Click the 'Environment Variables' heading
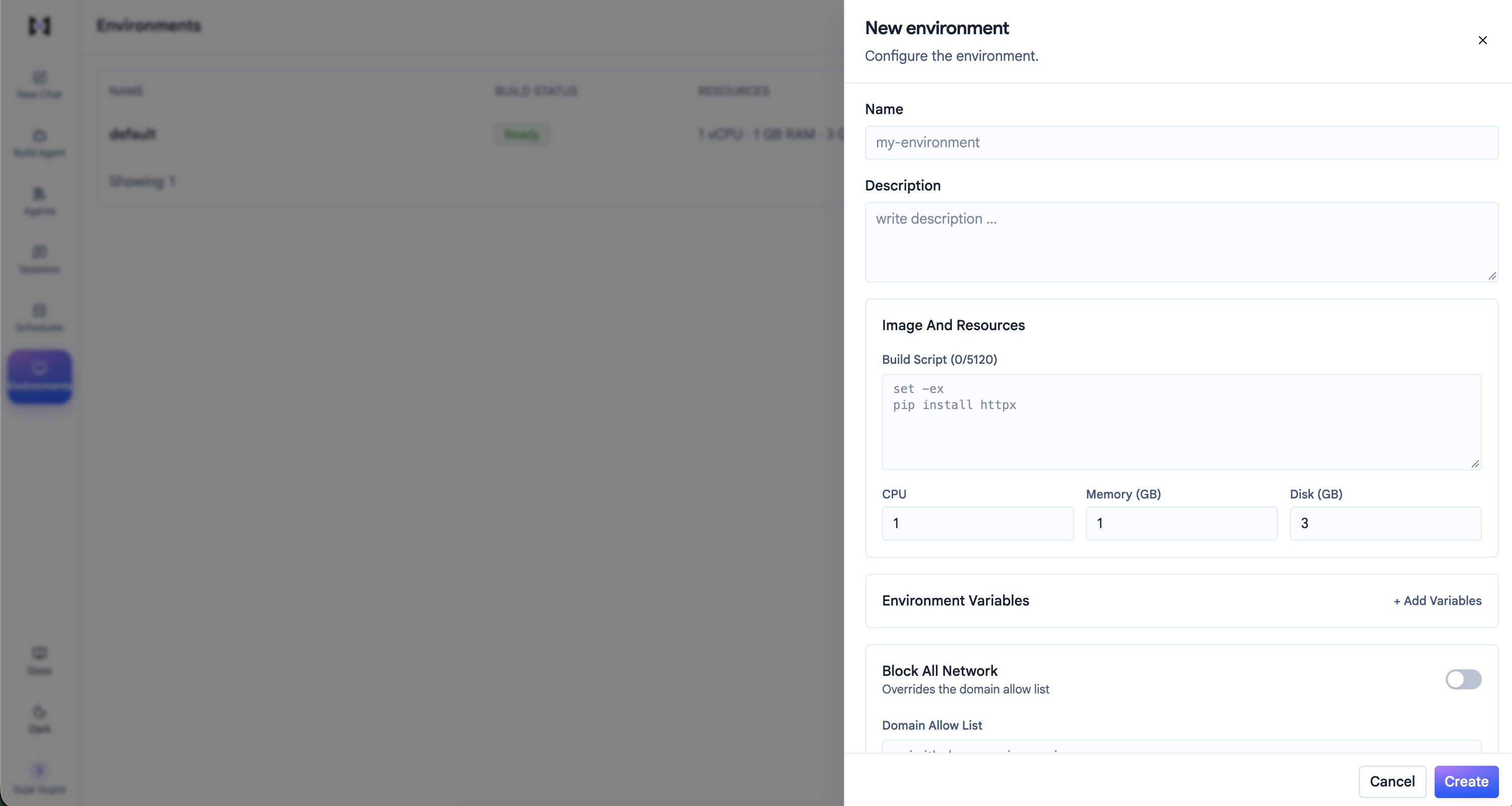Viewport: 1512px width, 806px height. point(955,600)
